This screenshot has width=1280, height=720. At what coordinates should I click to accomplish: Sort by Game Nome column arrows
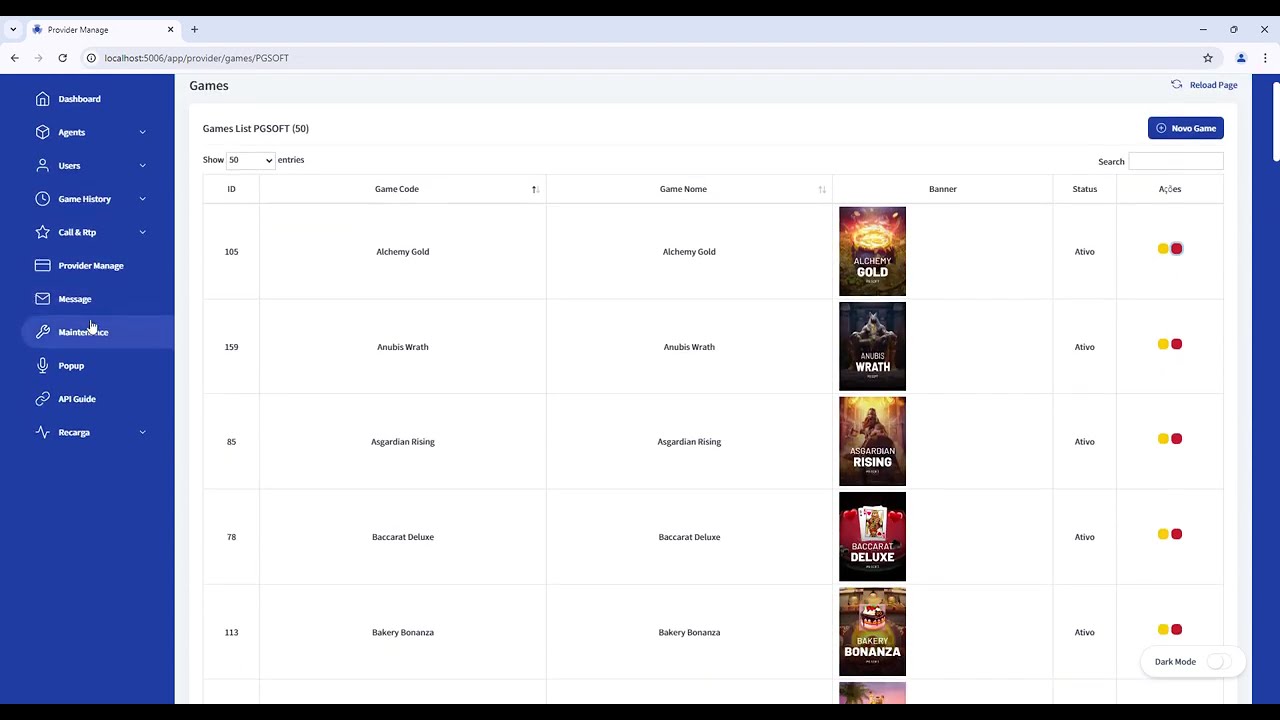coord(822,189)
